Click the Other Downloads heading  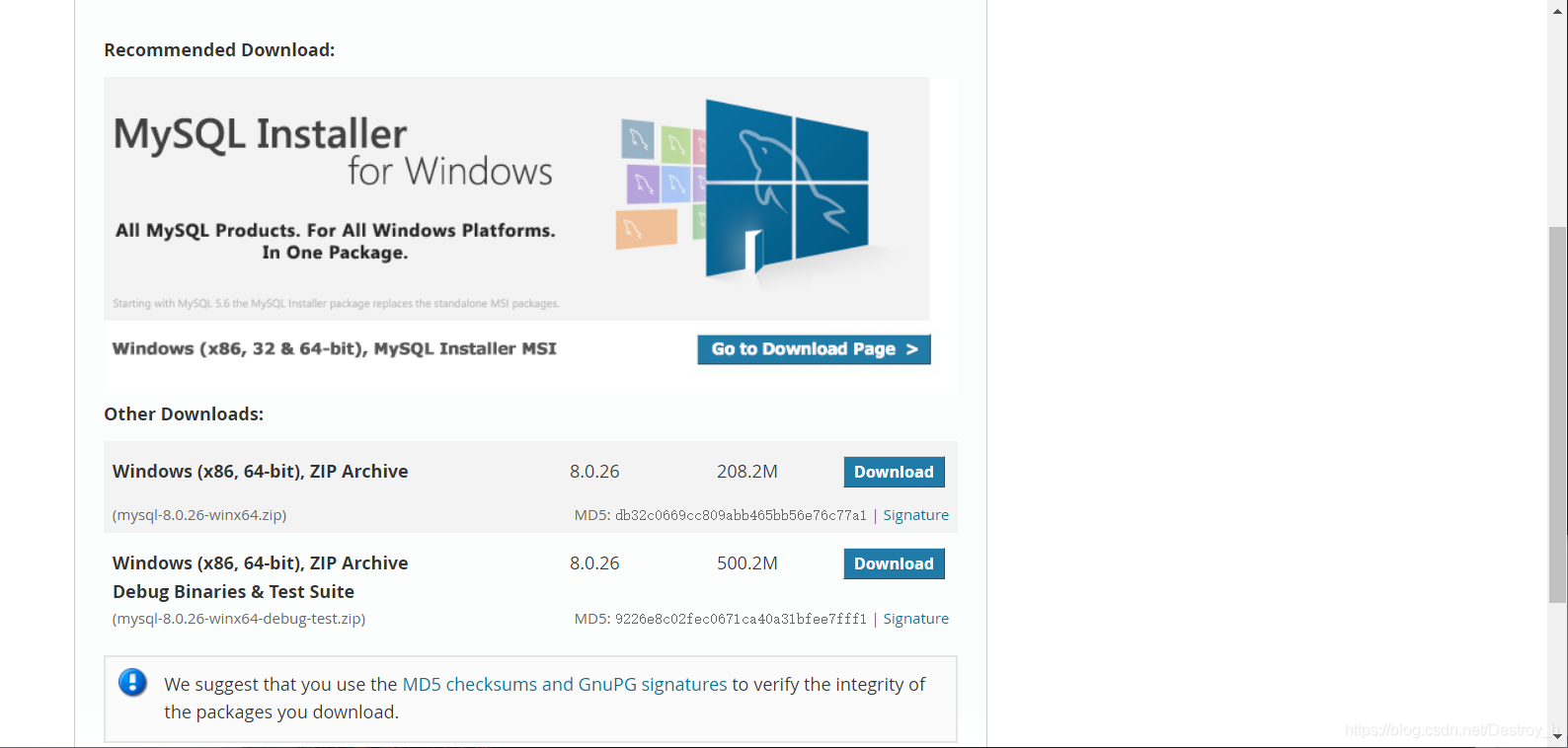pyautogui.click(x=184, y=413)
